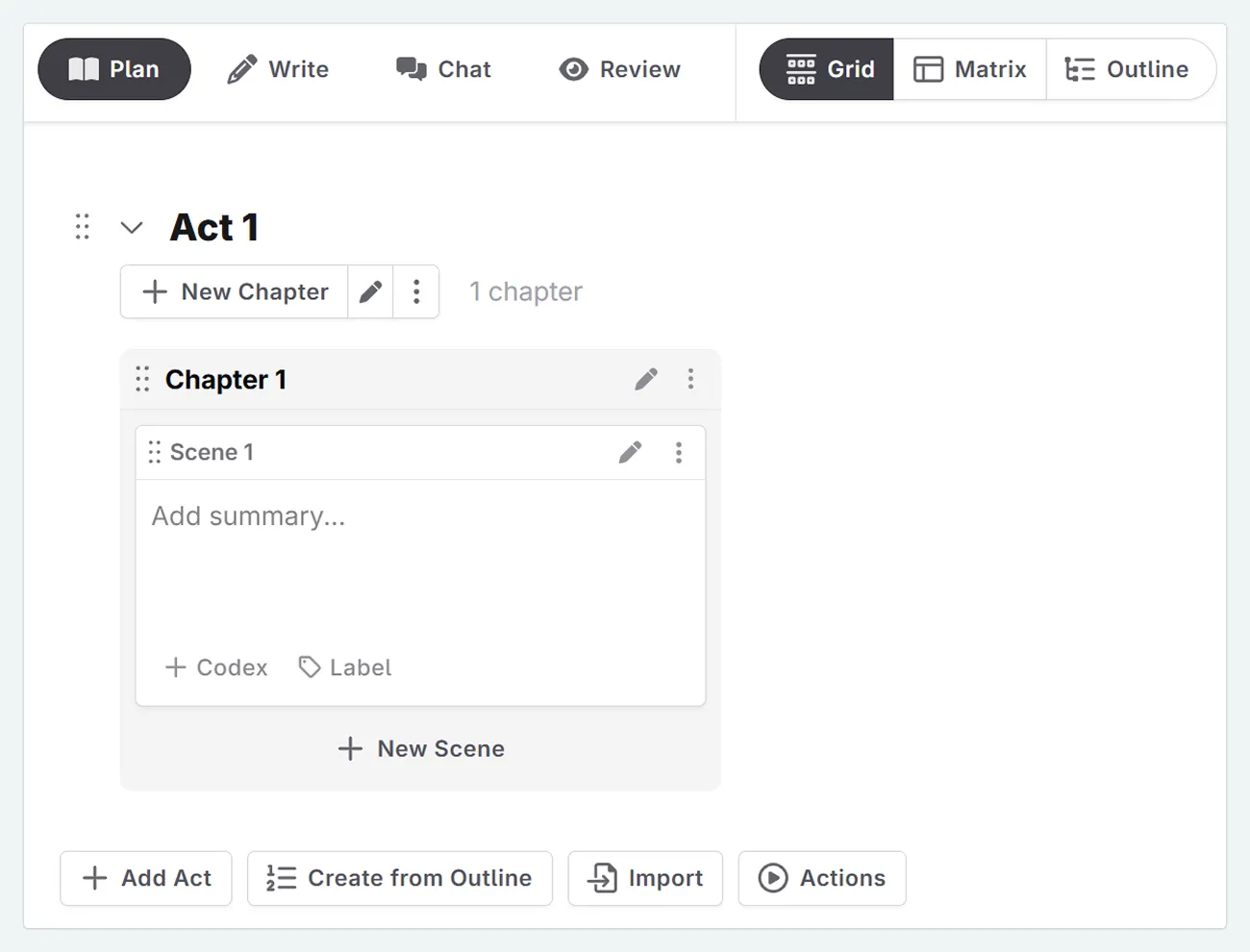Open the Create from Outline option

pos(400,878)
